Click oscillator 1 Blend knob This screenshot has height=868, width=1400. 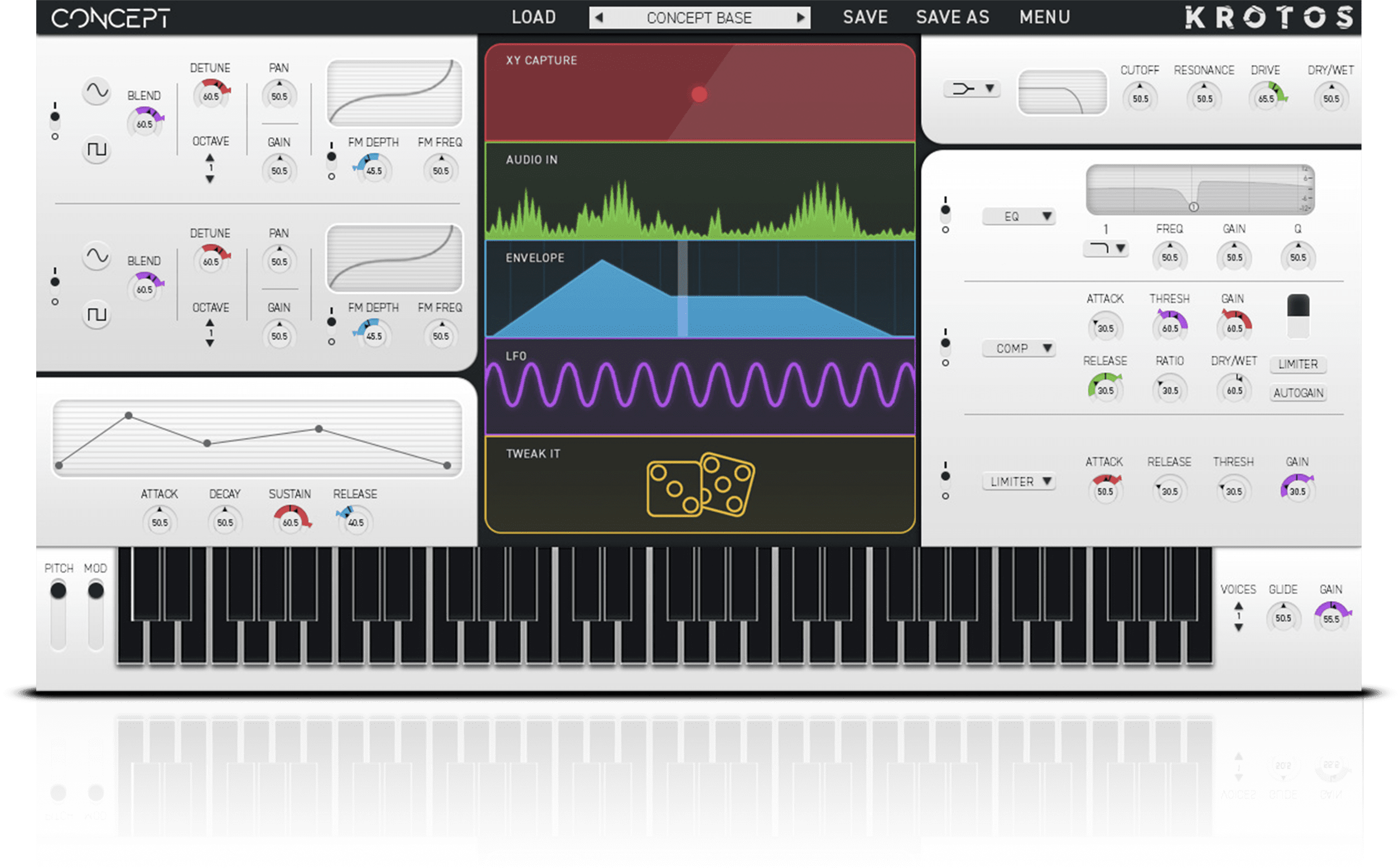pos(144,123)
